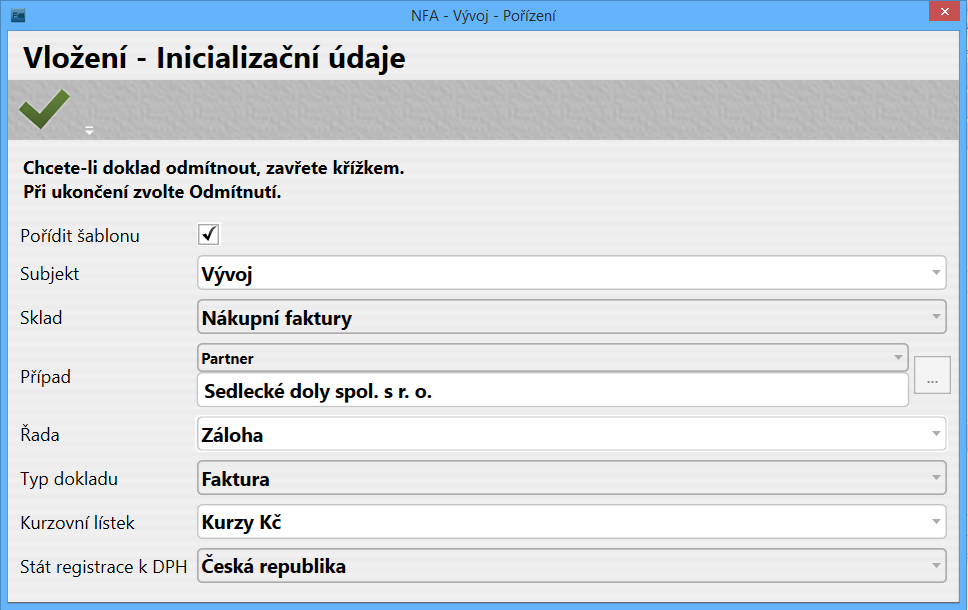
Task: Click the Případ field label
Action: [46, 377]
